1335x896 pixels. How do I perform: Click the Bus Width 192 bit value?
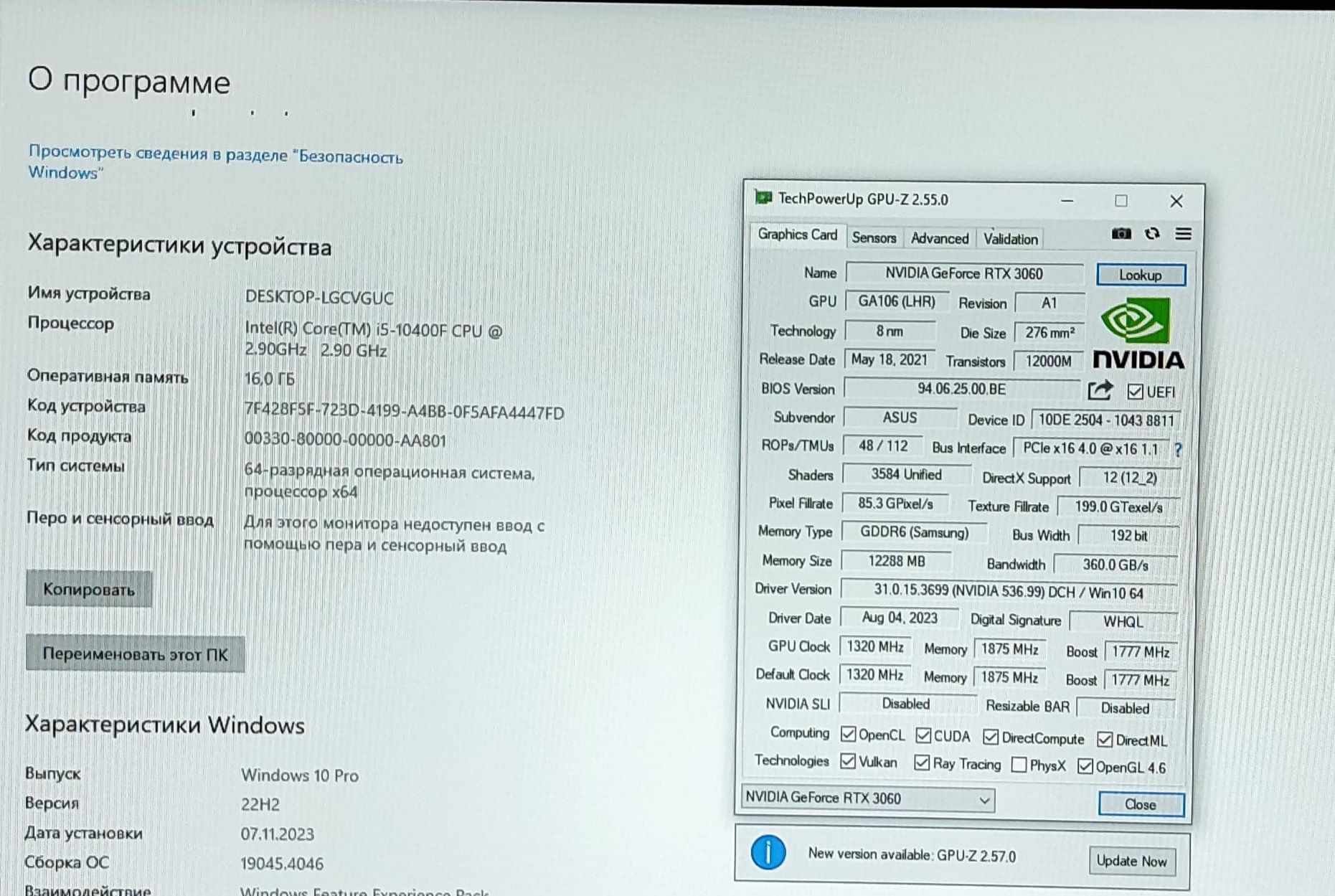(x=1128, y=535)
